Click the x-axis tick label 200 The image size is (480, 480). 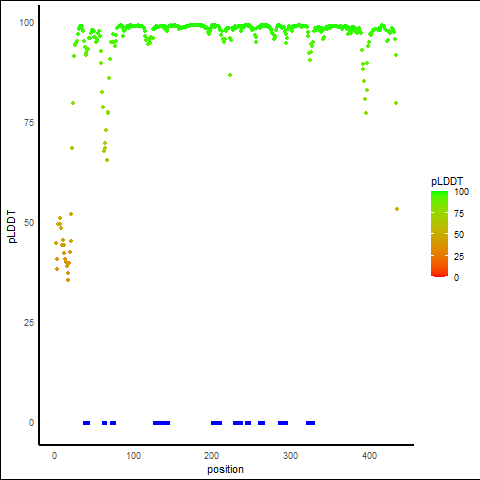[x=211, y=456]
